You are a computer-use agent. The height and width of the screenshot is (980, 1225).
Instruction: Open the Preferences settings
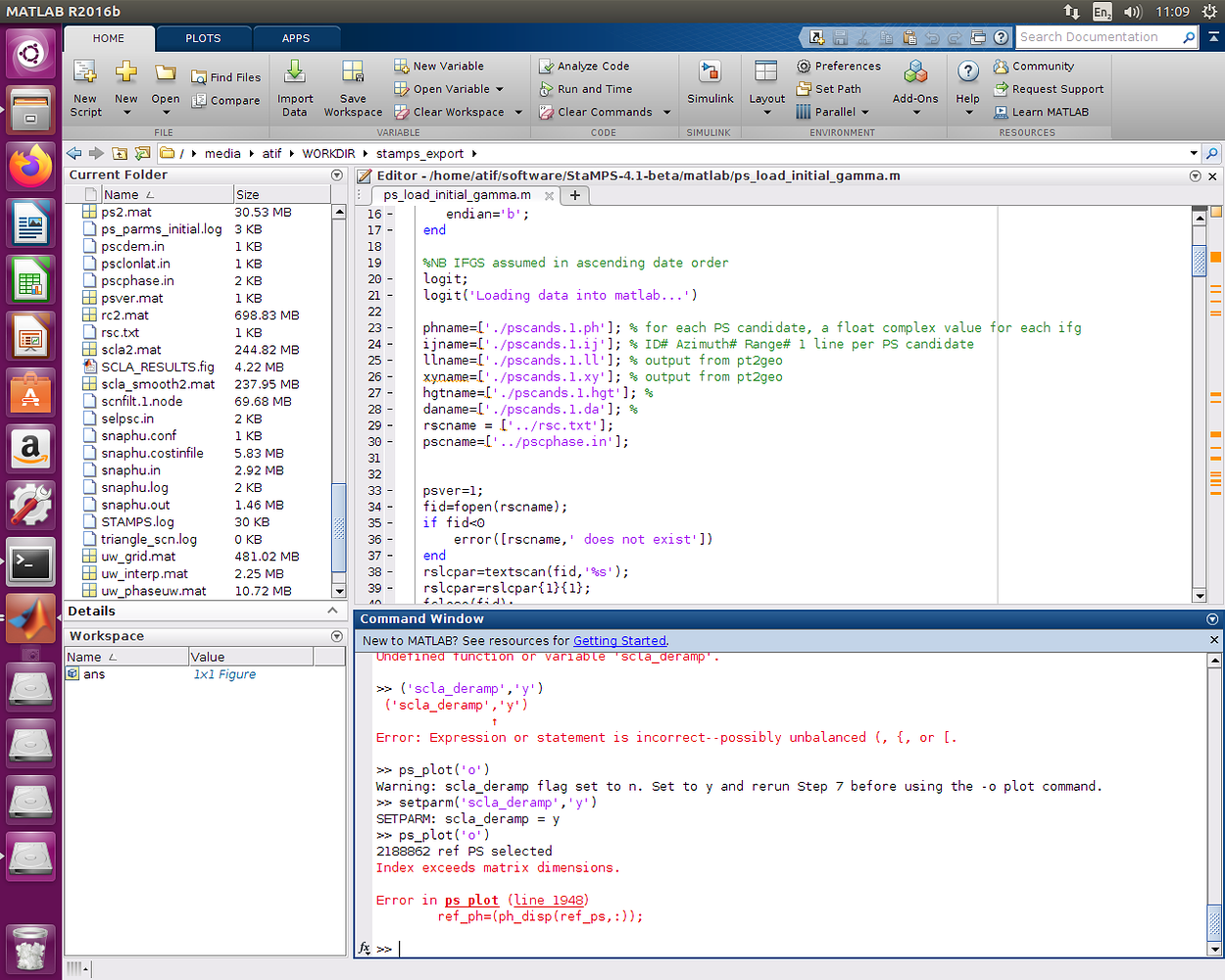tap(839, 66)
